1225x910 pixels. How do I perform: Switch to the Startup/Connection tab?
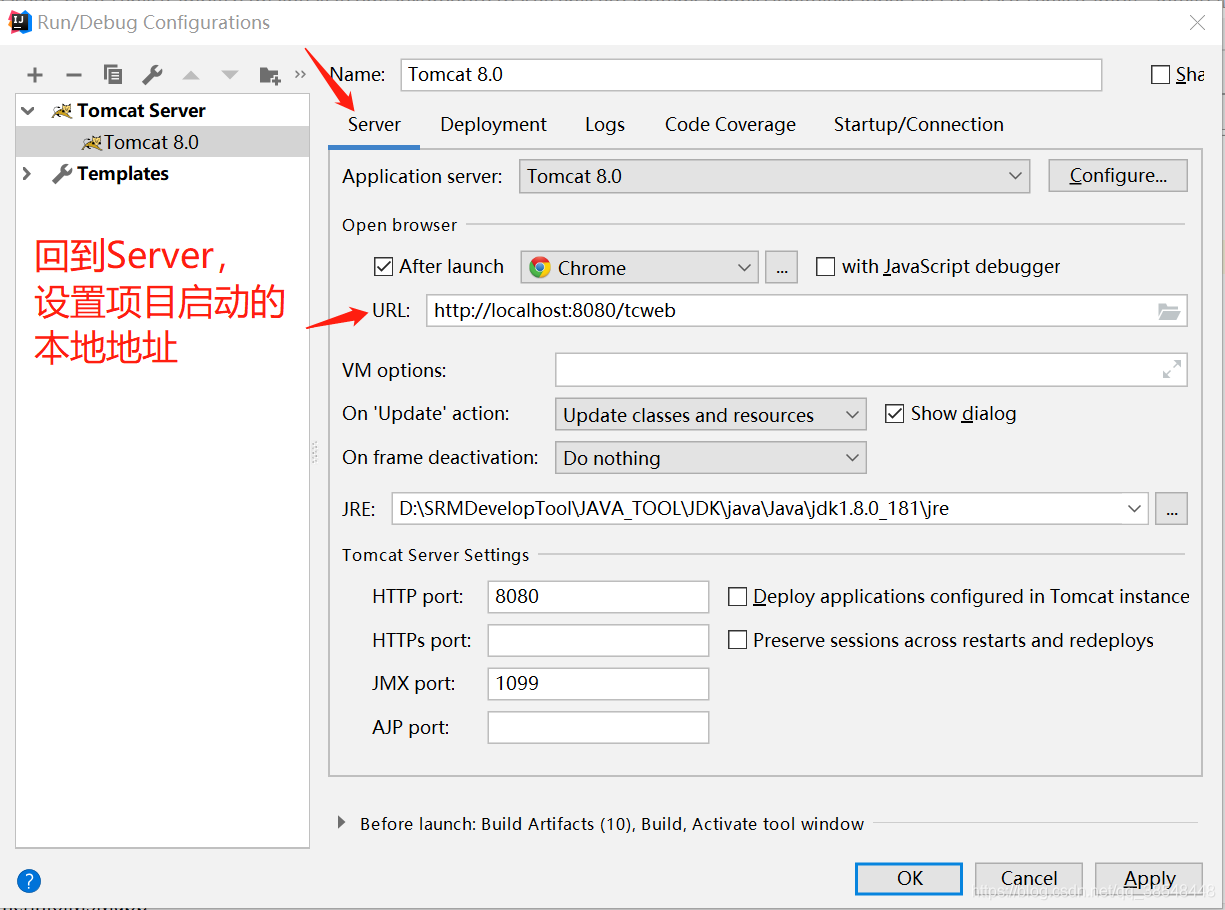pos(919,125)
